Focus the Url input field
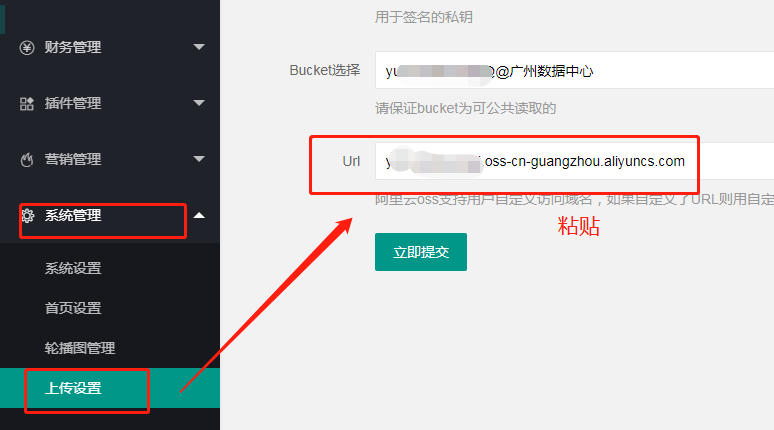The width and height of the screenshot is (774, 430). coord(575,161)
